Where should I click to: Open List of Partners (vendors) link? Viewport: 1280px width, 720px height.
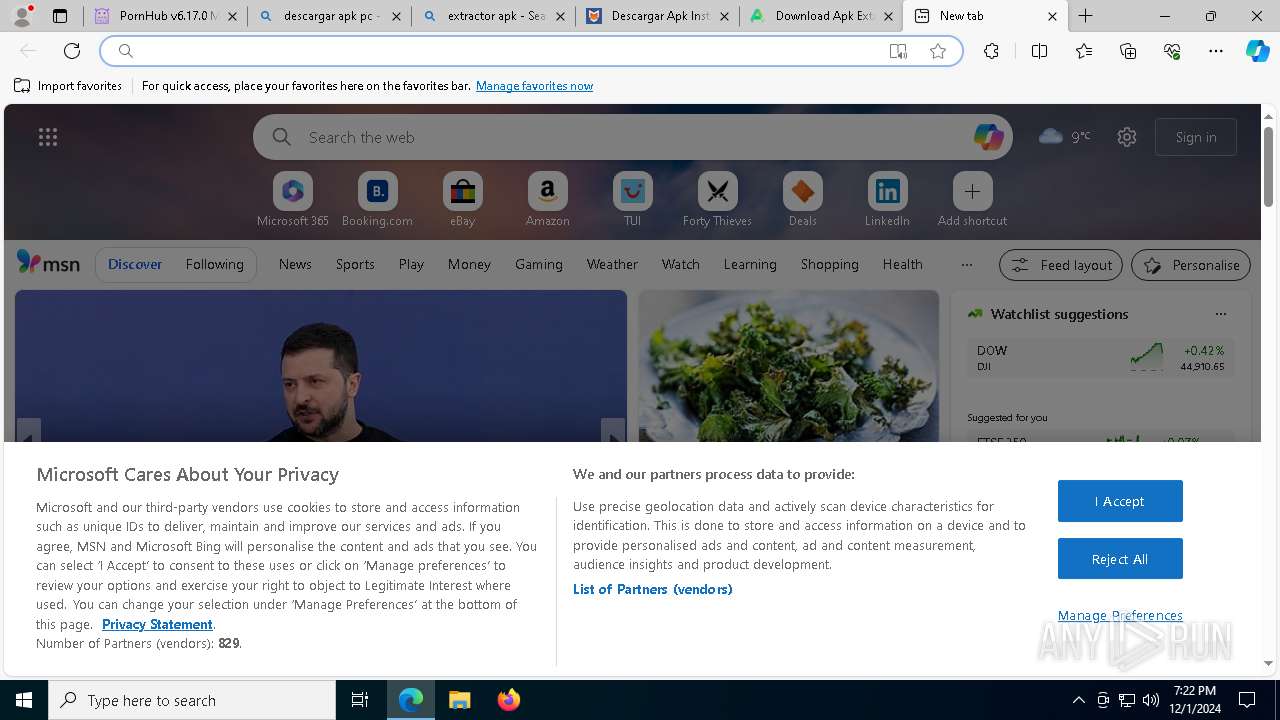[653, 589]
